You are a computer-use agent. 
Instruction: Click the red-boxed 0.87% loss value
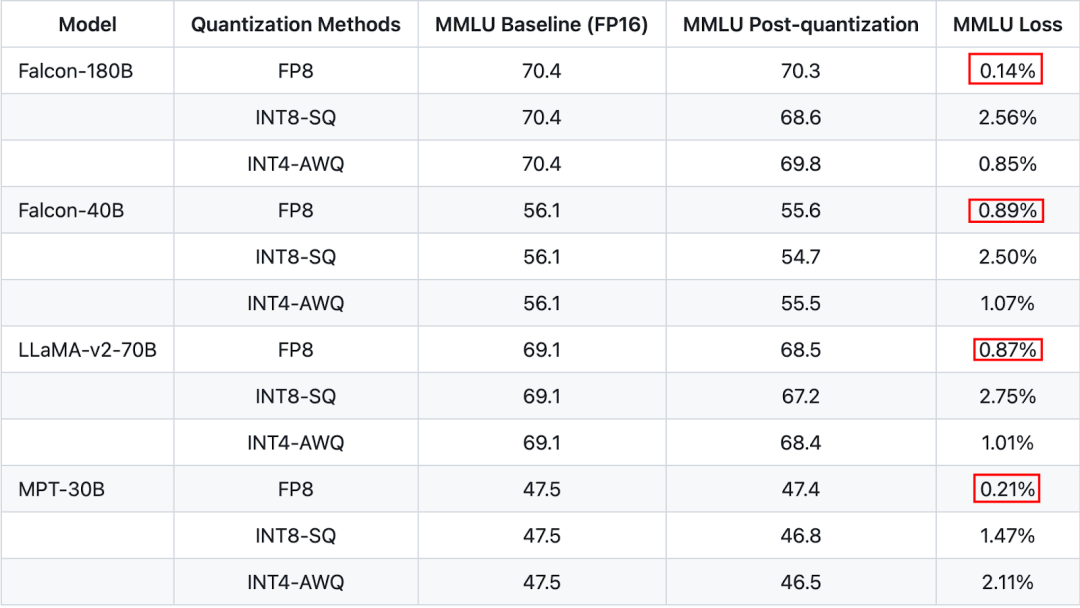tap(1006, 350)
